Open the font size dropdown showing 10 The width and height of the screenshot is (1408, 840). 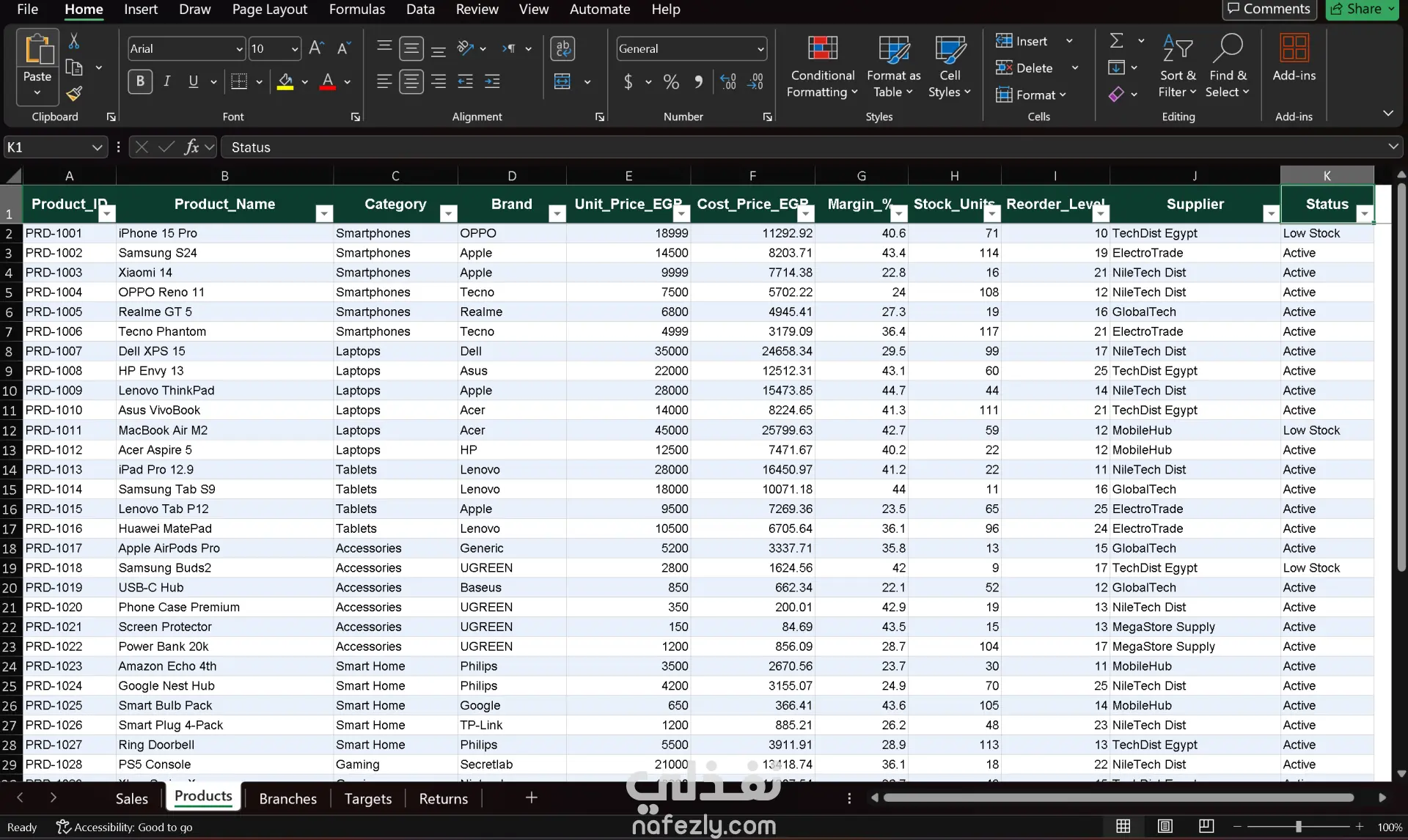[x=295, y=49]
